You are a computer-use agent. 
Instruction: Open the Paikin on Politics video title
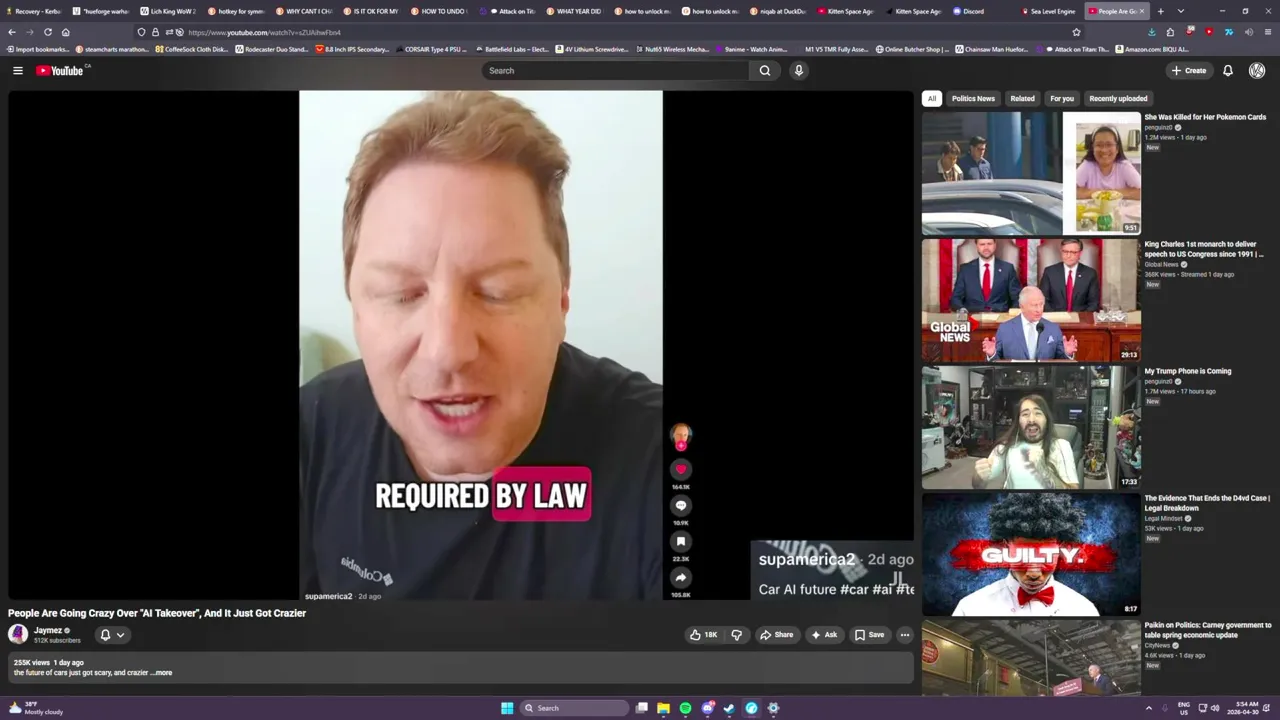[1207, 630]
